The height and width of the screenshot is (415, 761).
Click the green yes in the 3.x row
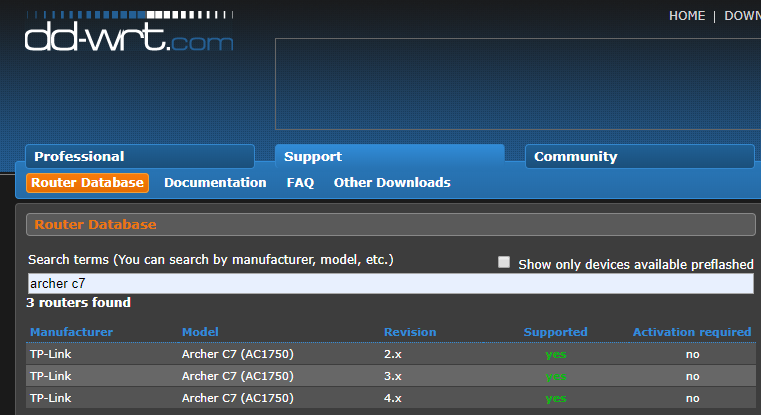tap(556, 376)
